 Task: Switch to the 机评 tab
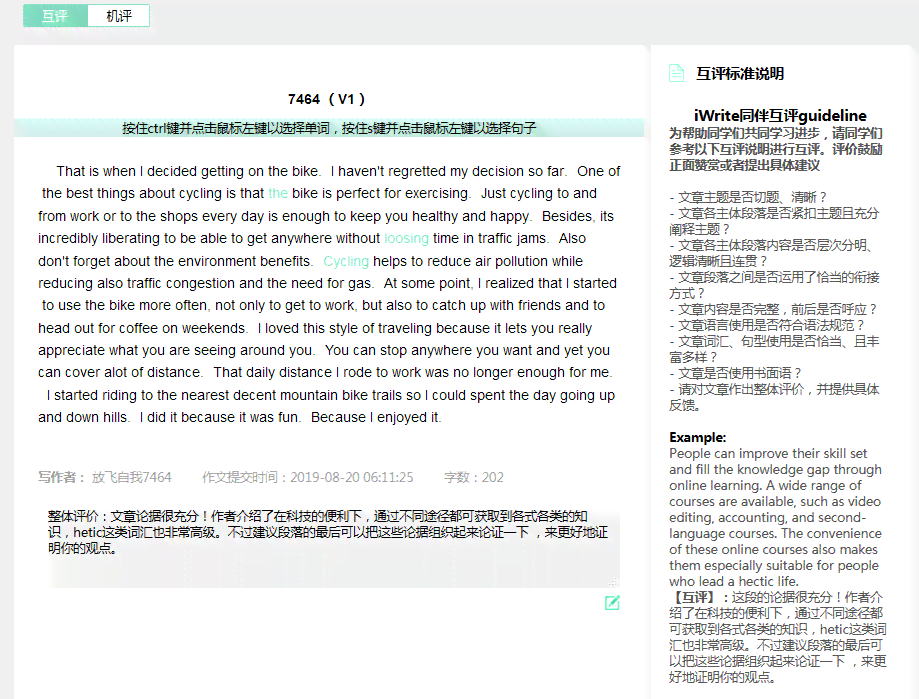[x=118, y=16]
